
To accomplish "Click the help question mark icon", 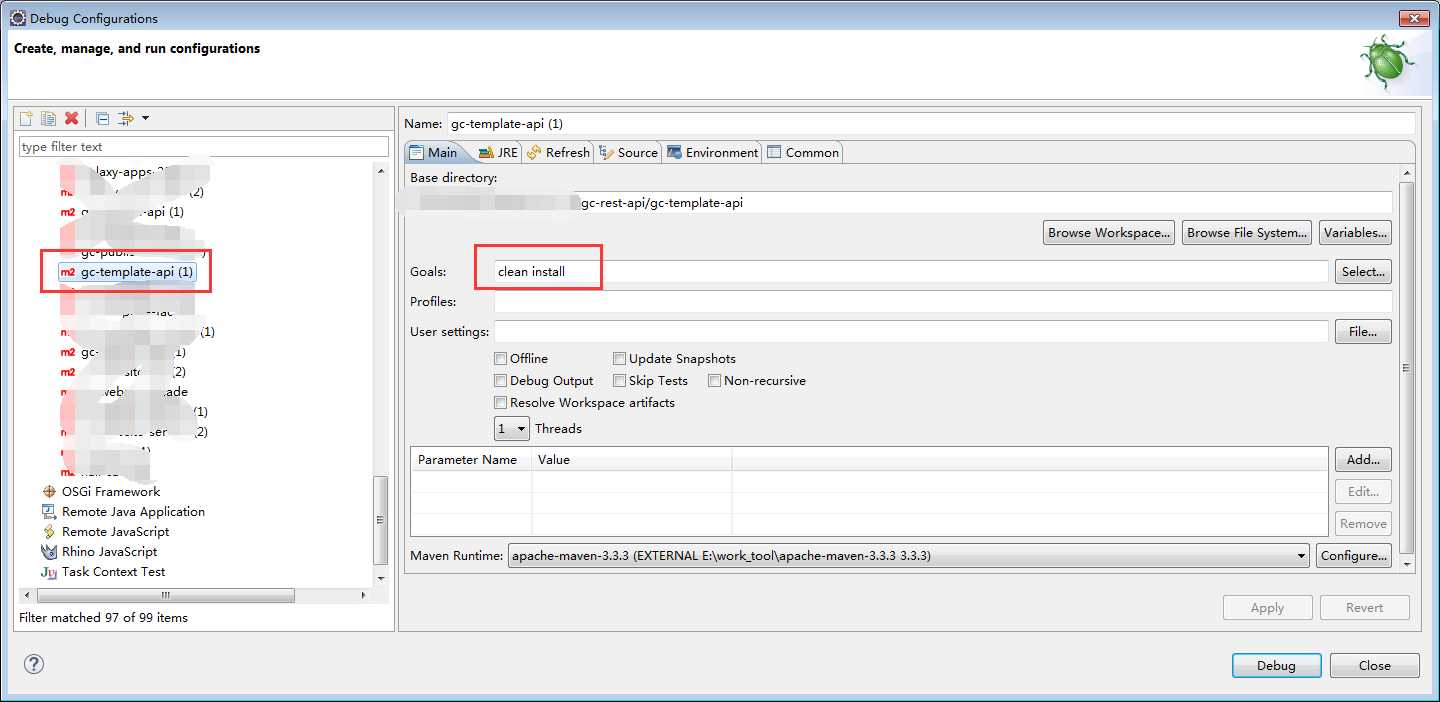I will [34, 664].
